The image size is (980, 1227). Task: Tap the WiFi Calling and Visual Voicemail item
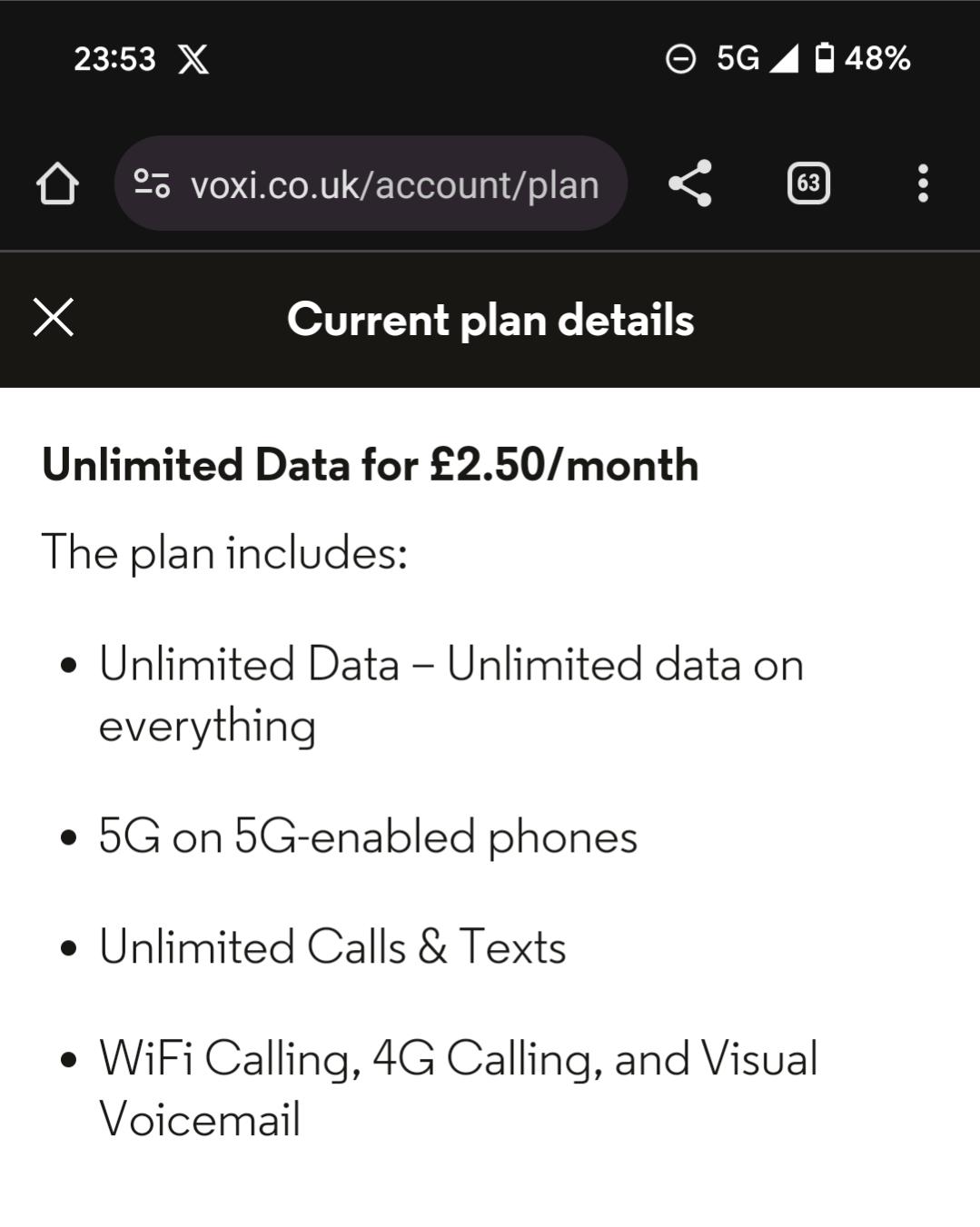pos(458,1088)
